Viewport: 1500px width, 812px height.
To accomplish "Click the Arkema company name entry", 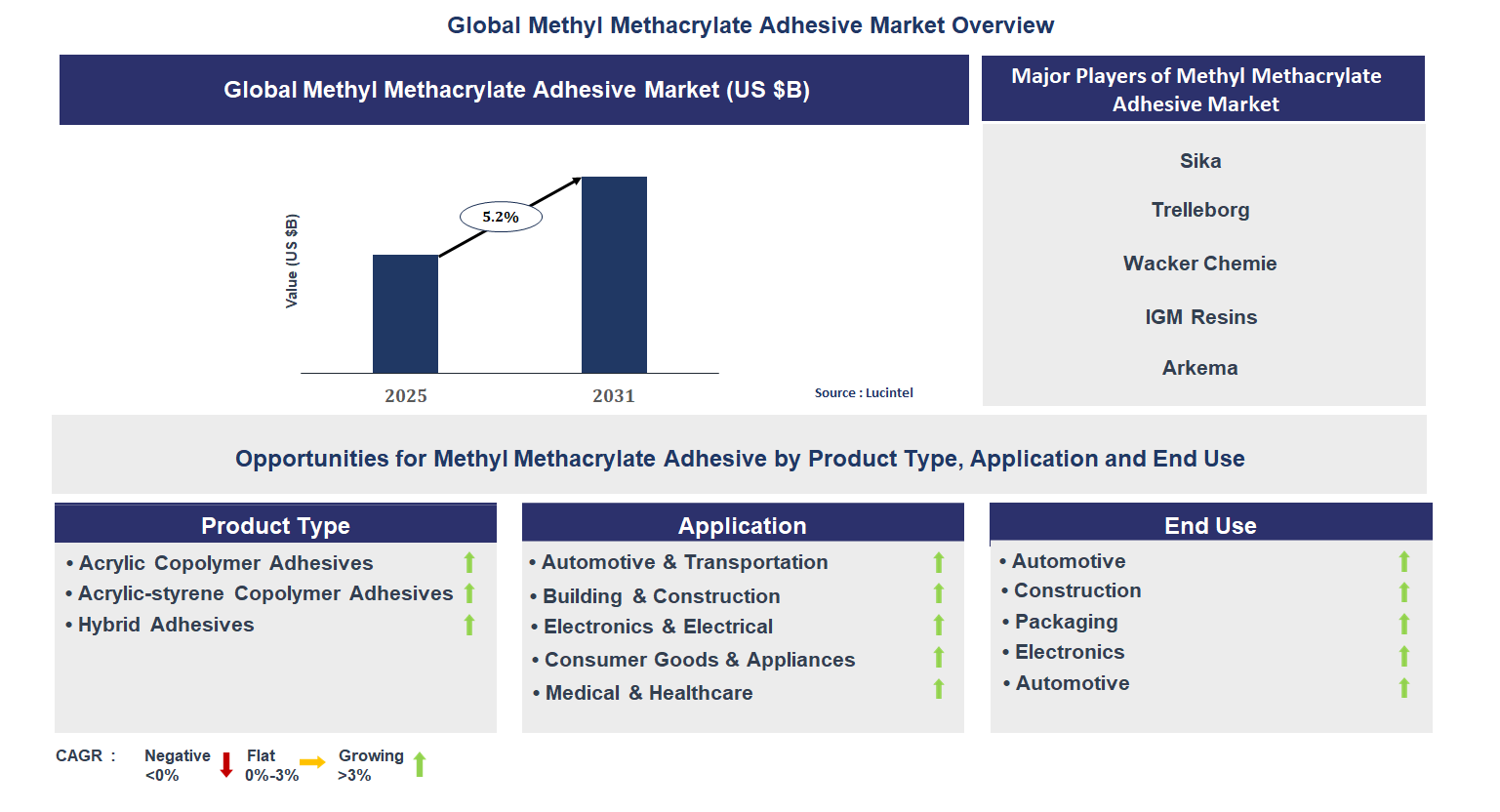I will coord(1199,368).
